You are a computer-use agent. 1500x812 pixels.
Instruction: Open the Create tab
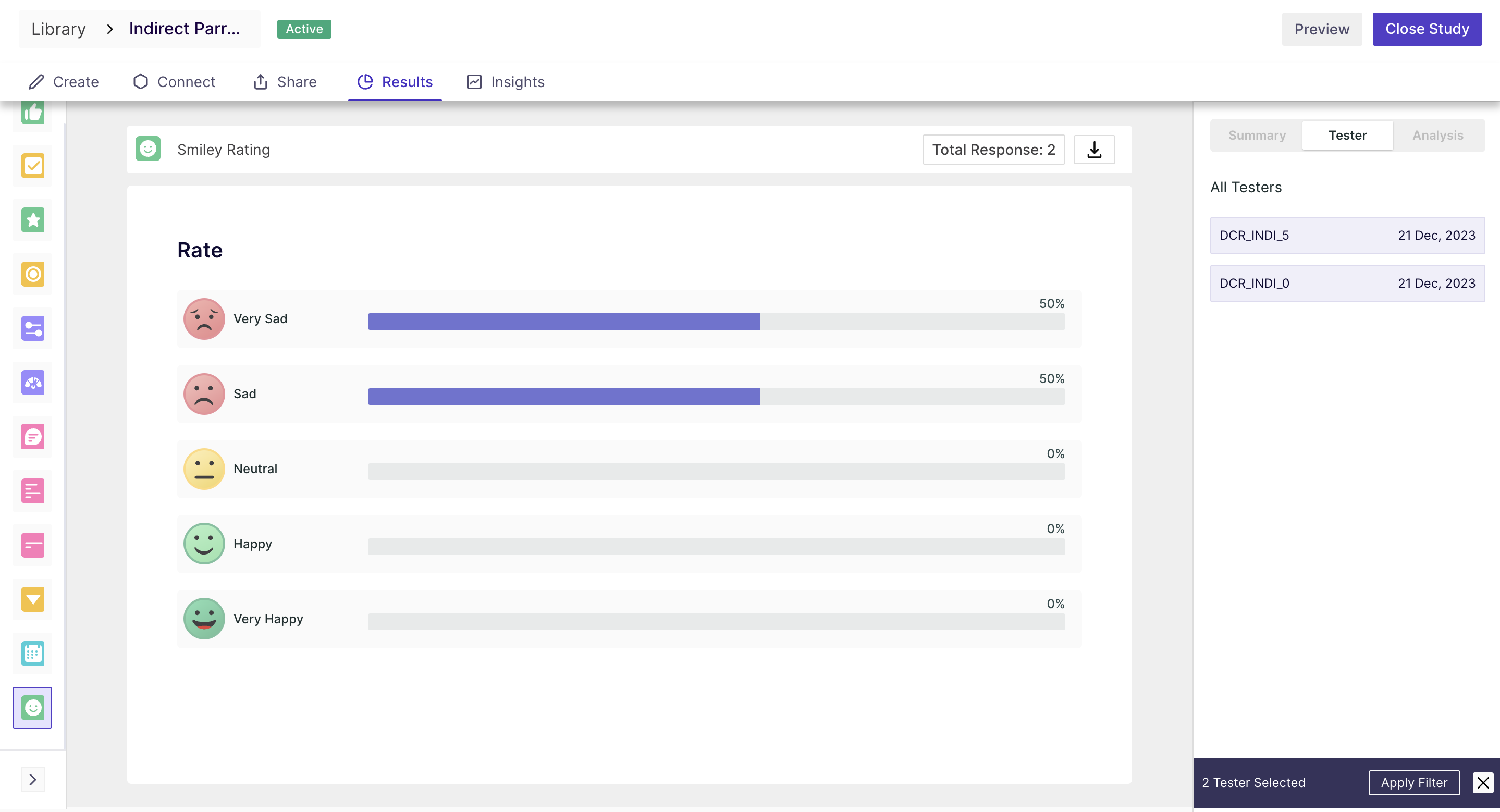pyautogui.click(x=64, y=82)
